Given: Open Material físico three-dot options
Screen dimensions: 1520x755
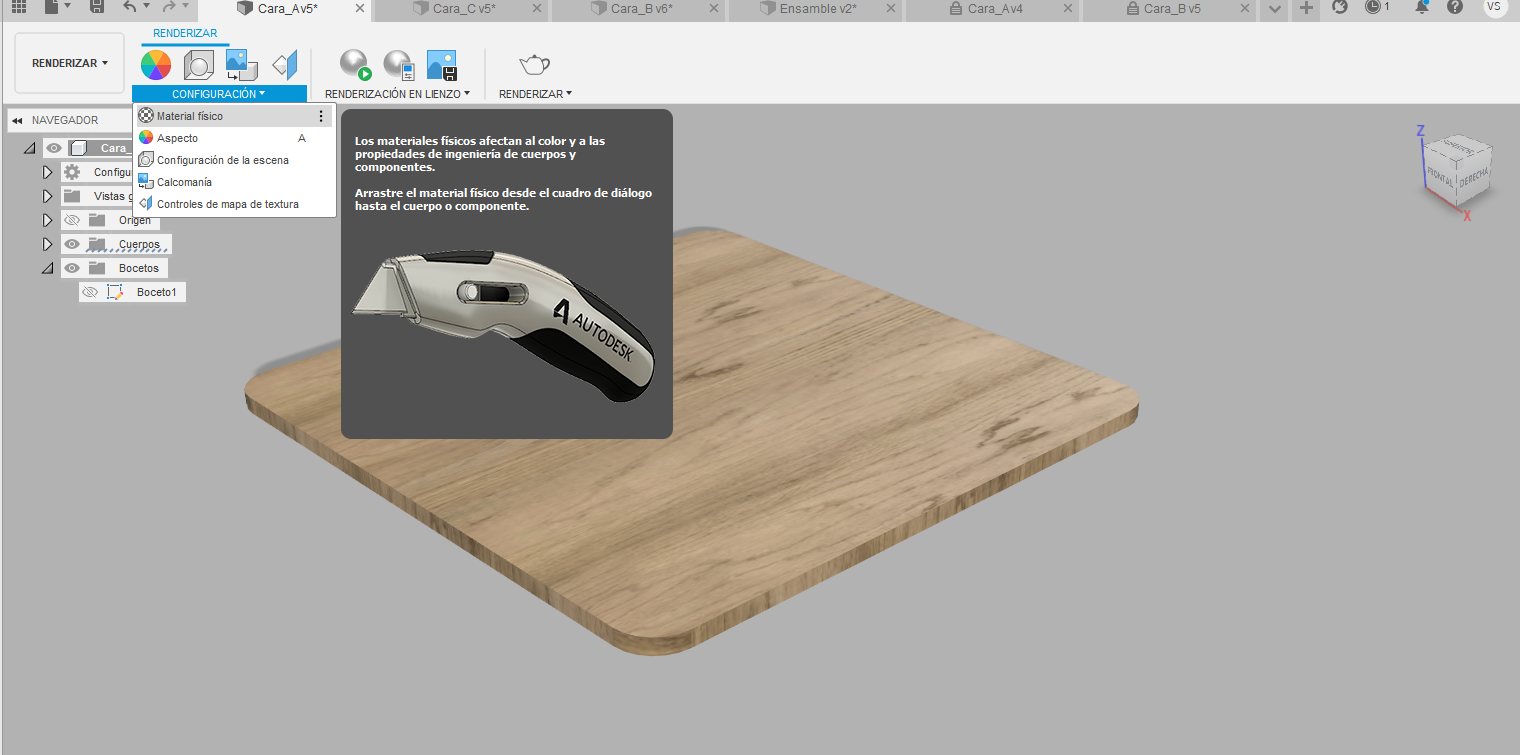Looking at the screenshot, I should [321, 116].
